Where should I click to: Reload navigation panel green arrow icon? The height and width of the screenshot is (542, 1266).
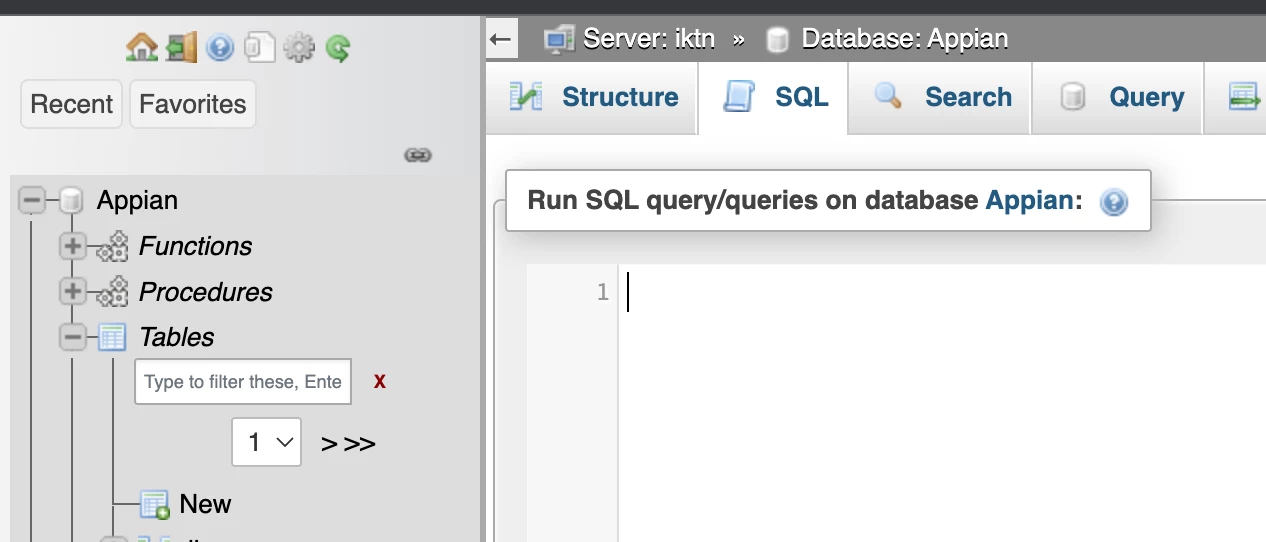pos(338,48)
